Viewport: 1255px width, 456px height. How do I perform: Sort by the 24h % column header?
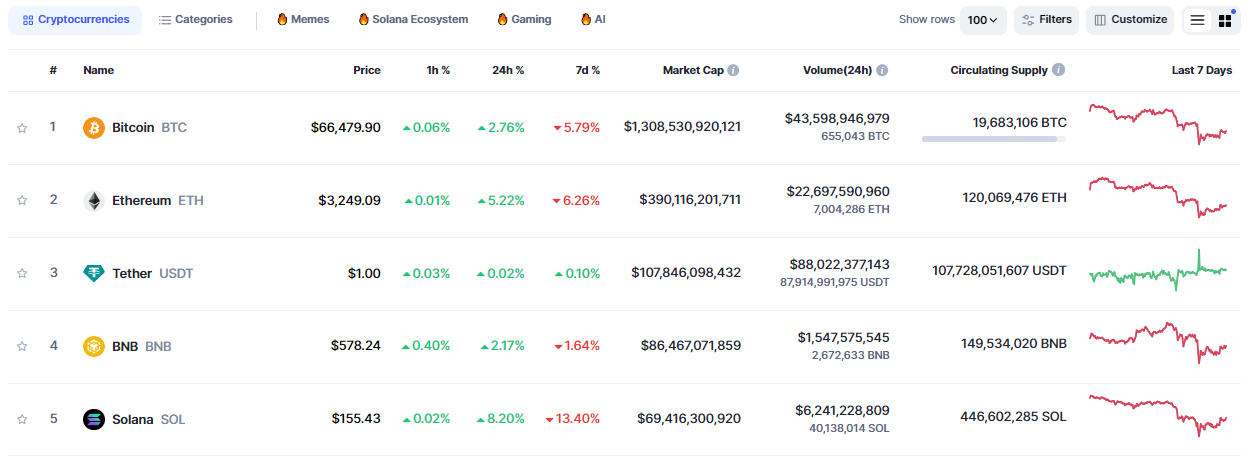(508, 71)
